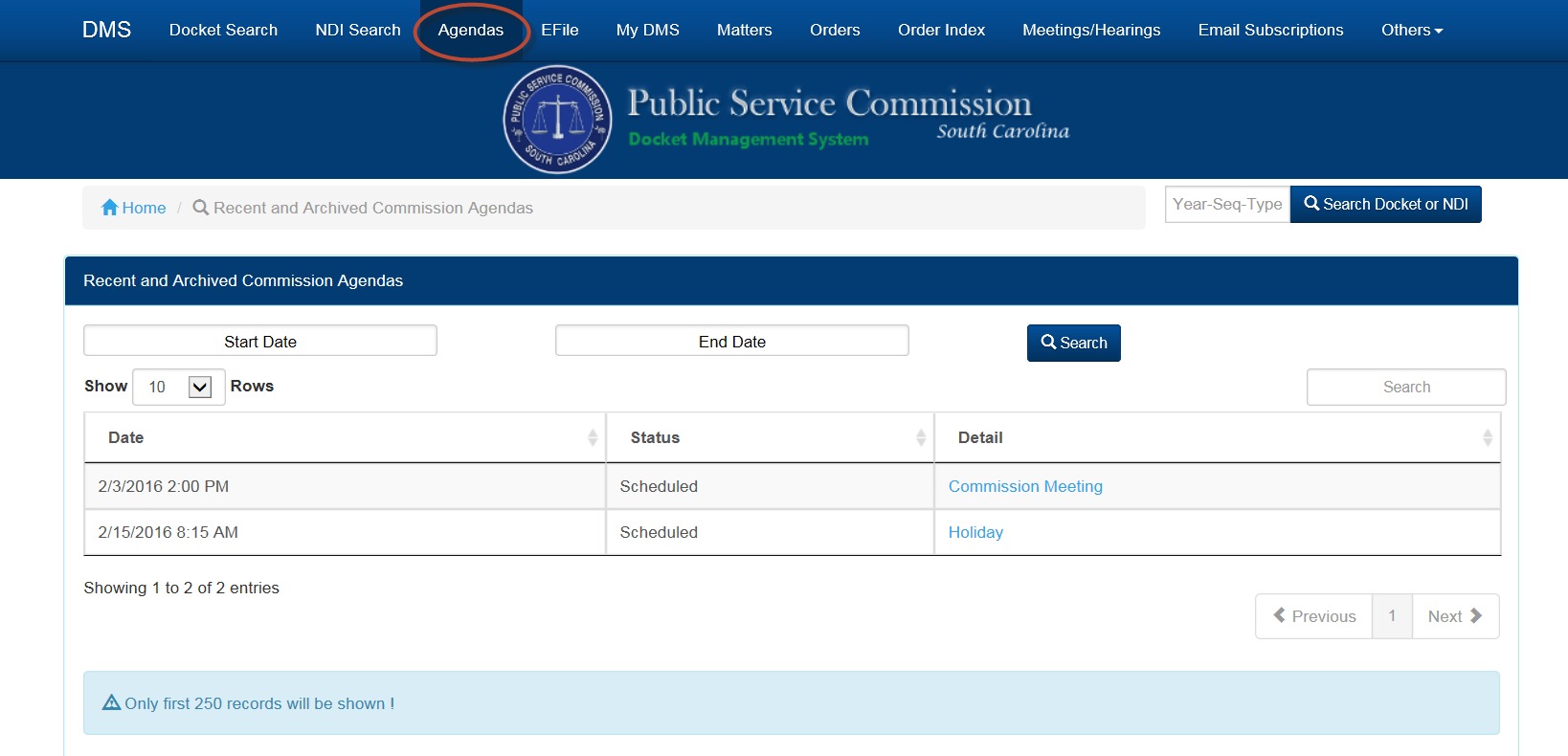Go to the Docket Search page
The image size is (1568, 756).
click(223, 31)
